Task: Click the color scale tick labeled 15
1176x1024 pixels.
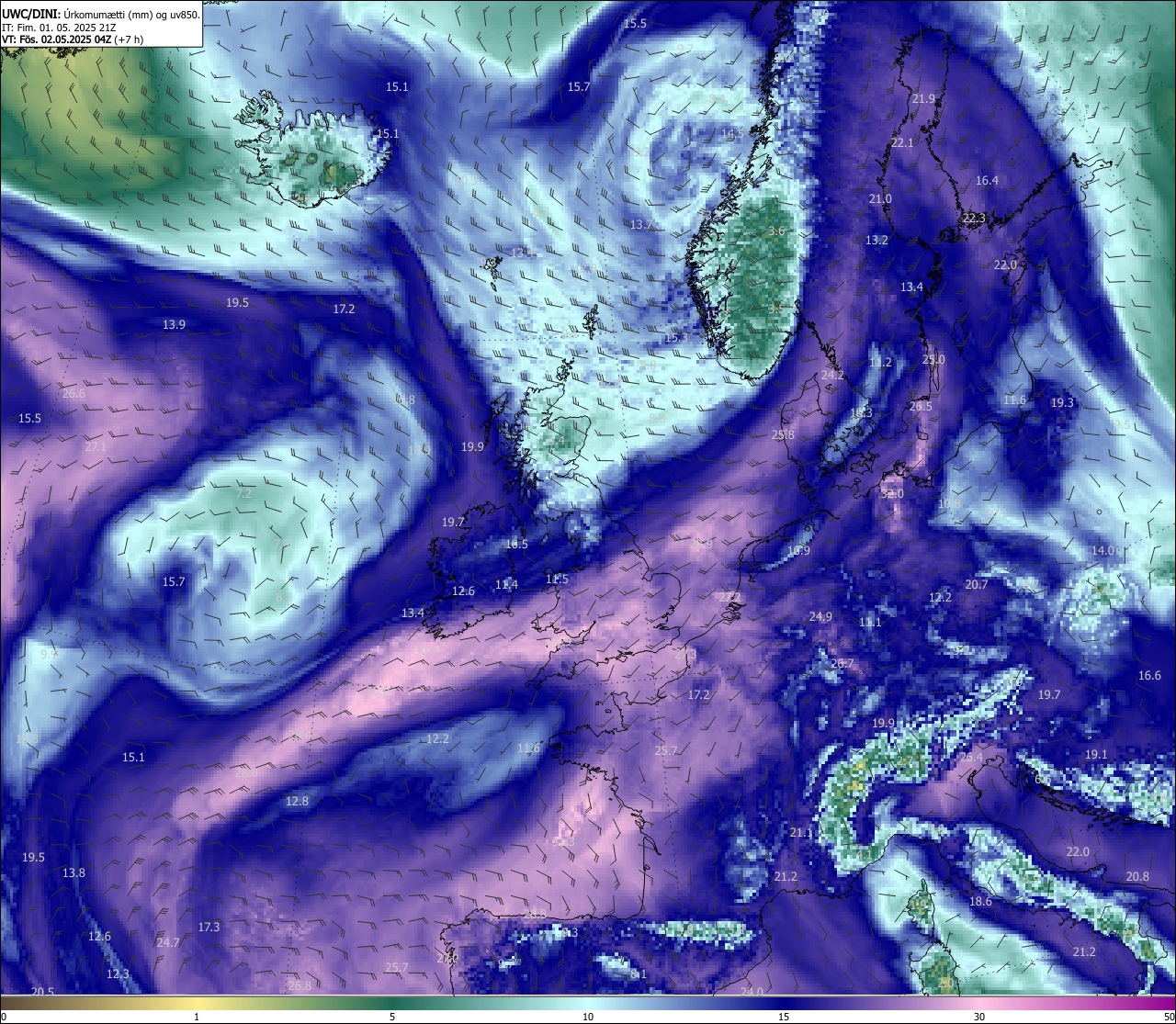Action: coord(784,1017)
